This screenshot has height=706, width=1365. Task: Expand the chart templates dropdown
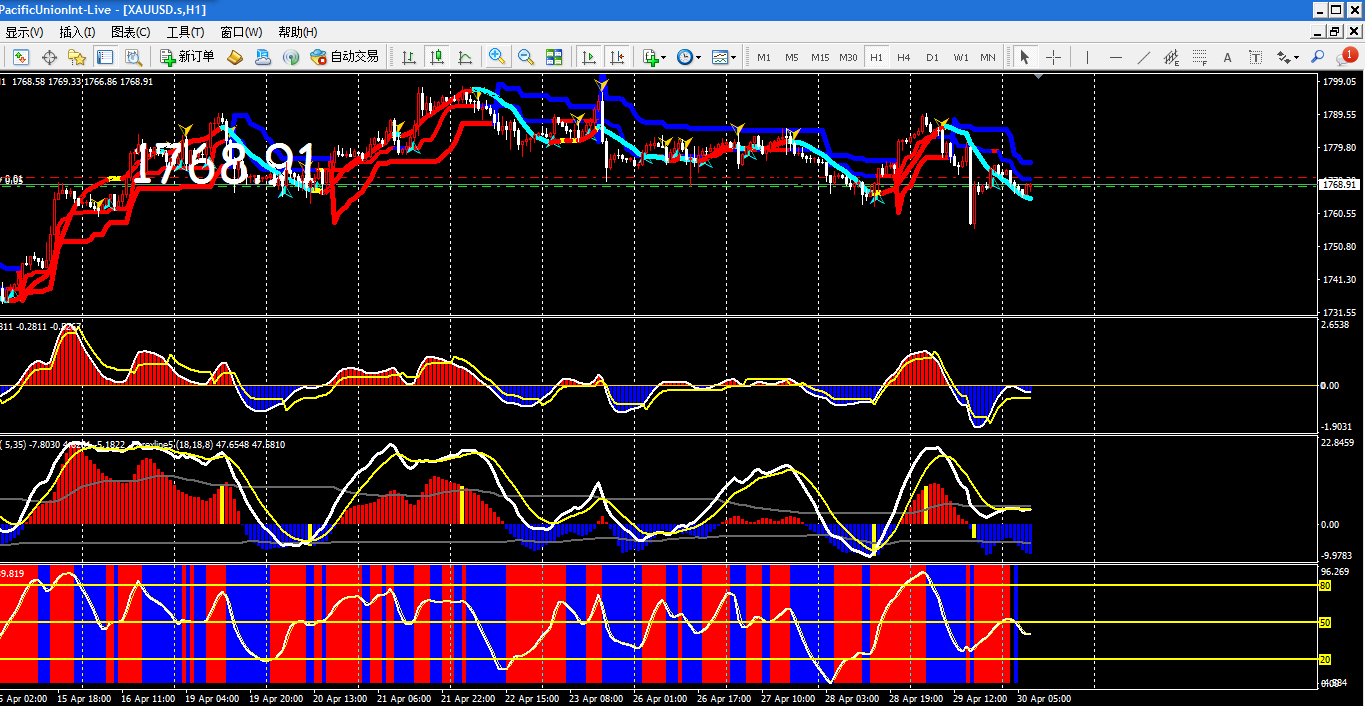(x=724, y=57)
